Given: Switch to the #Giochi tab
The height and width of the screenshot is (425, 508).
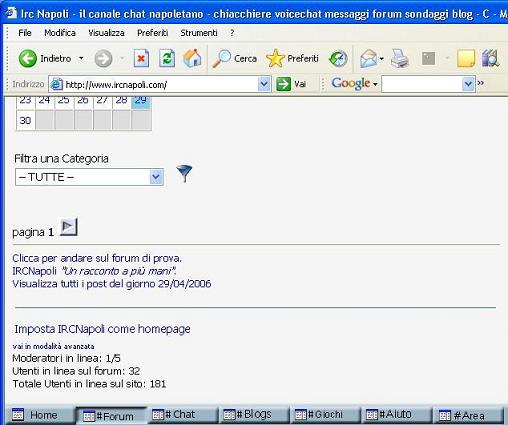Looking at the screenshot, I should (x=326, y=415).
